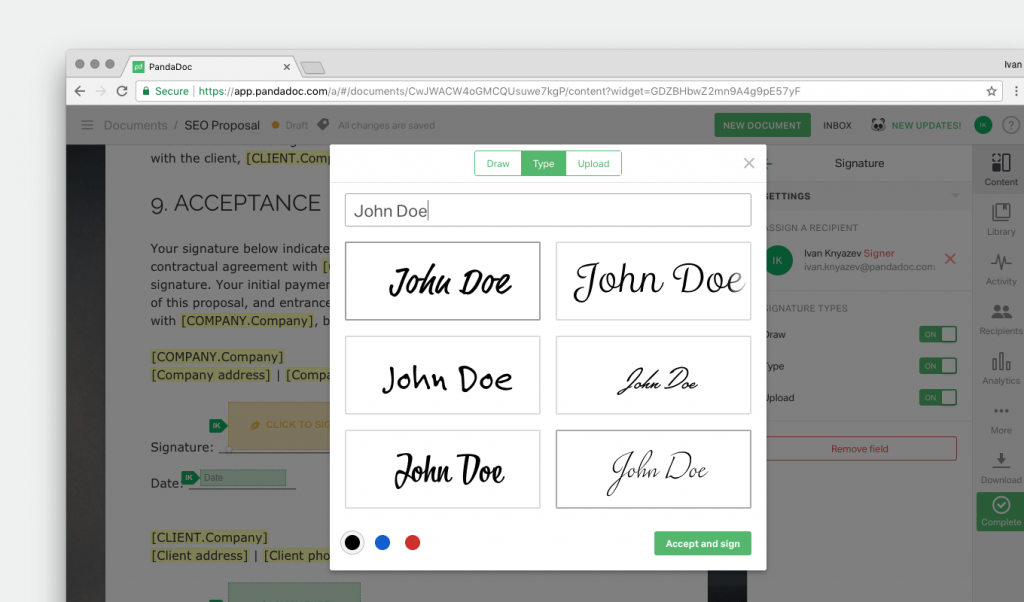1024x602 pixels.
Task: Click the New Document button
Action: click(762, 125)
